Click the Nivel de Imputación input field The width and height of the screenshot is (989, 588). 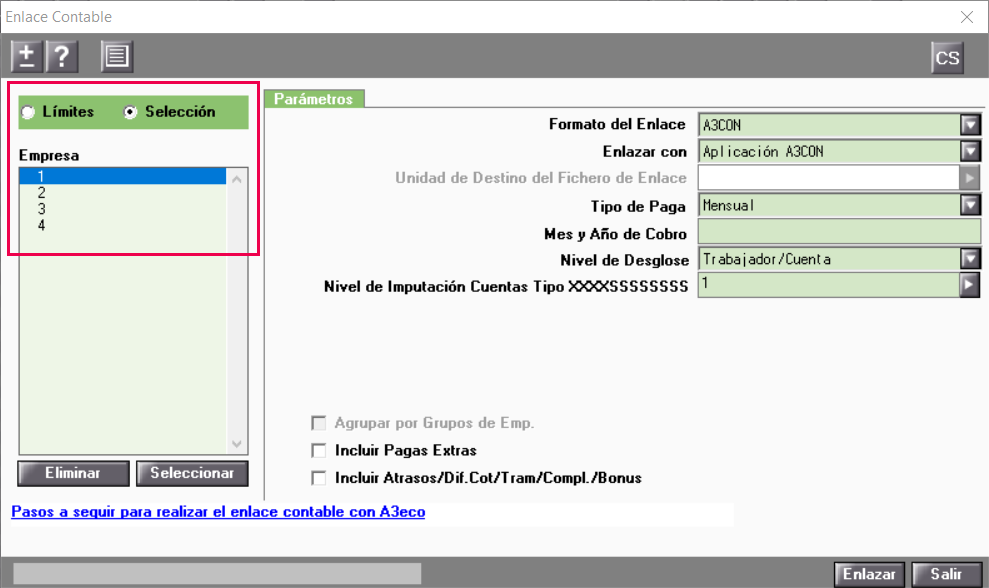829,285
